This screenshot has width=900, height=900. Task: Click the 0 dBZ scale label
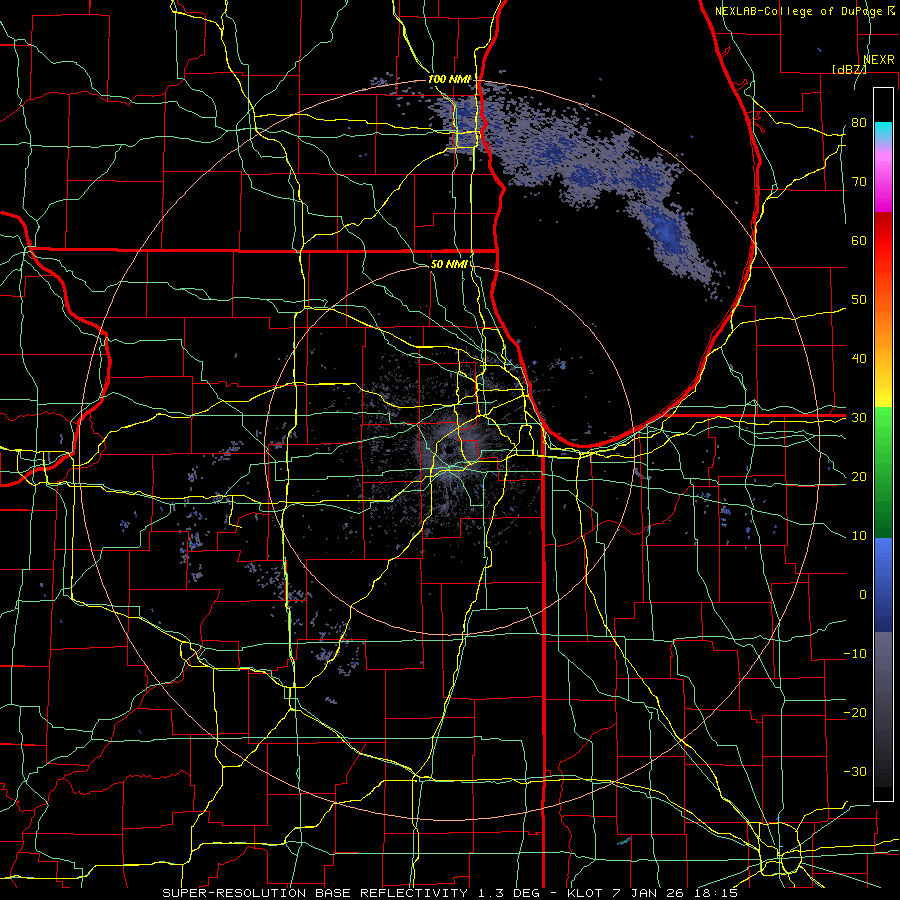(863, 595)
